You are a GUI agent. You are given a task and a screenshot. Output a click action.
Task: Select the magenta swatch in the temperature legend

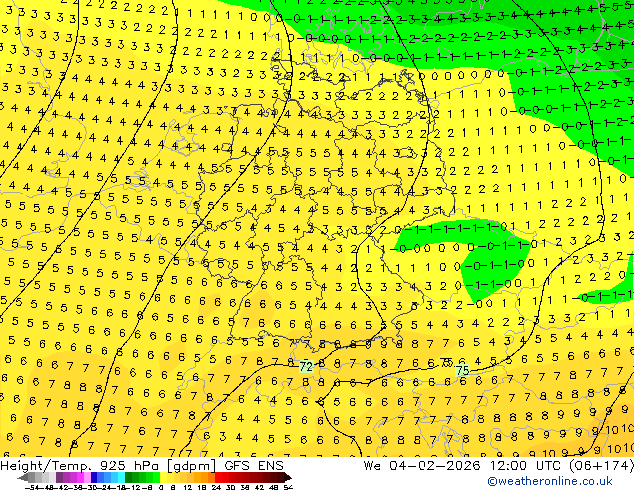tap(80, 477)
